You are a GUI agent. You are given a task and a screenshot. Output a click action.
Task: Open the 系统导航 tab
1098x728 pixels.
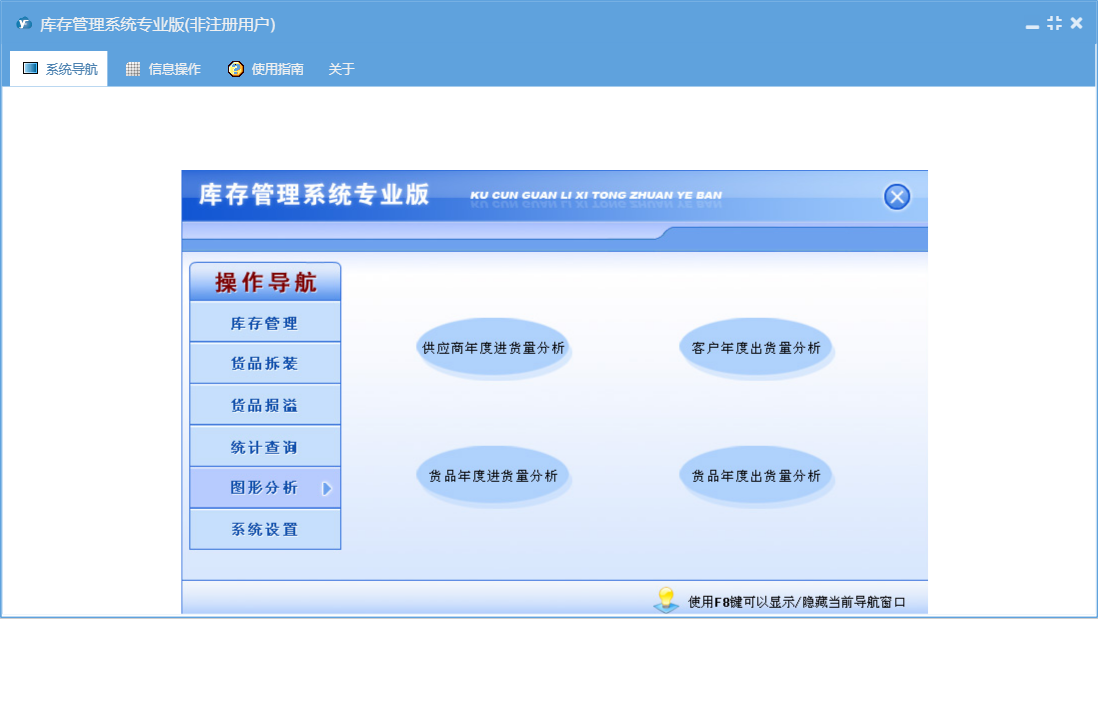pos(59,69)
